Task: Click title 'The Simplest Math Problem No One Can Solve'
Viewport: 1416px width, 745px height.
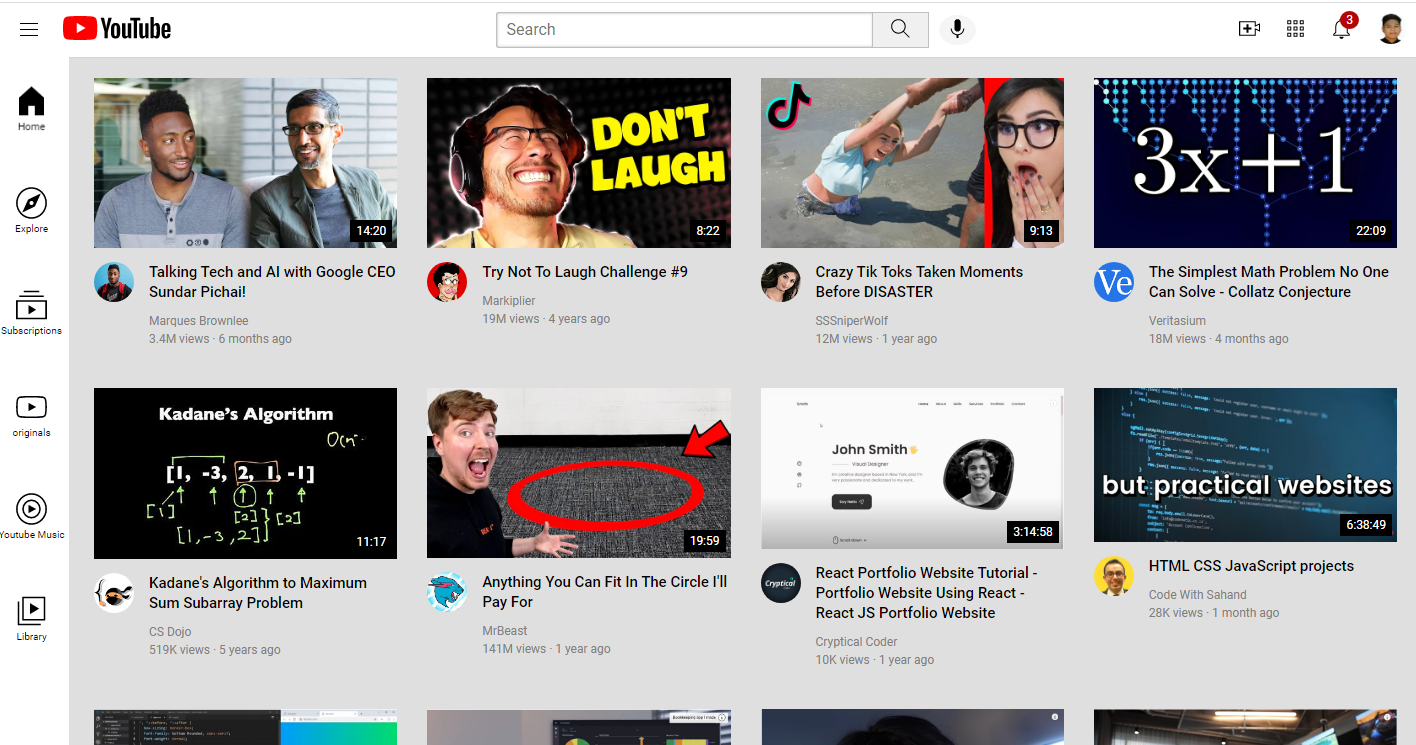Action: (1269, 282)
